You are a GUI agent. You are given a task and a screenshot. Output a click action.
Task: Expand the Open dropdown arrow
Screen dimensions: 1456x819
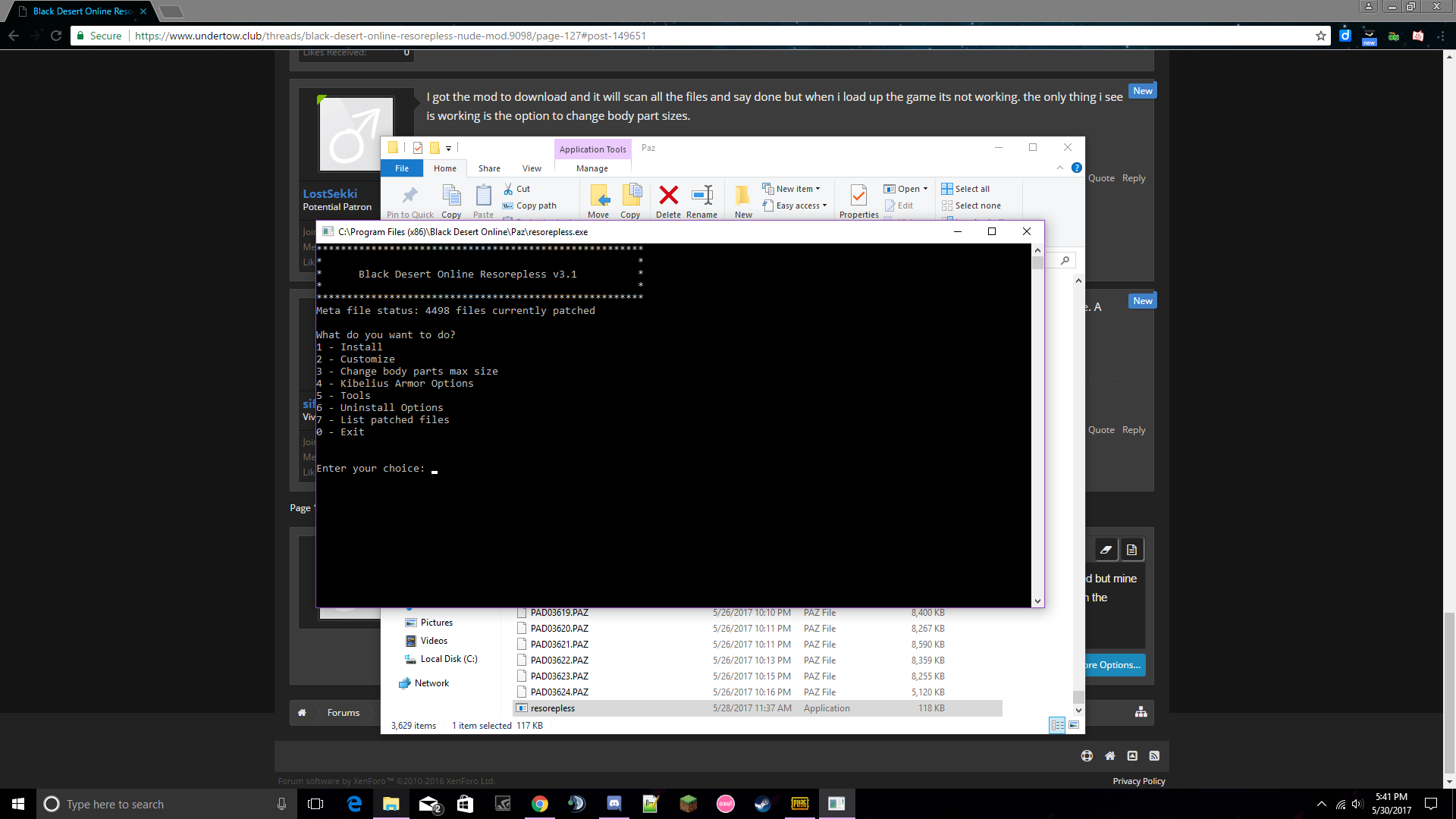pos(925,189)
